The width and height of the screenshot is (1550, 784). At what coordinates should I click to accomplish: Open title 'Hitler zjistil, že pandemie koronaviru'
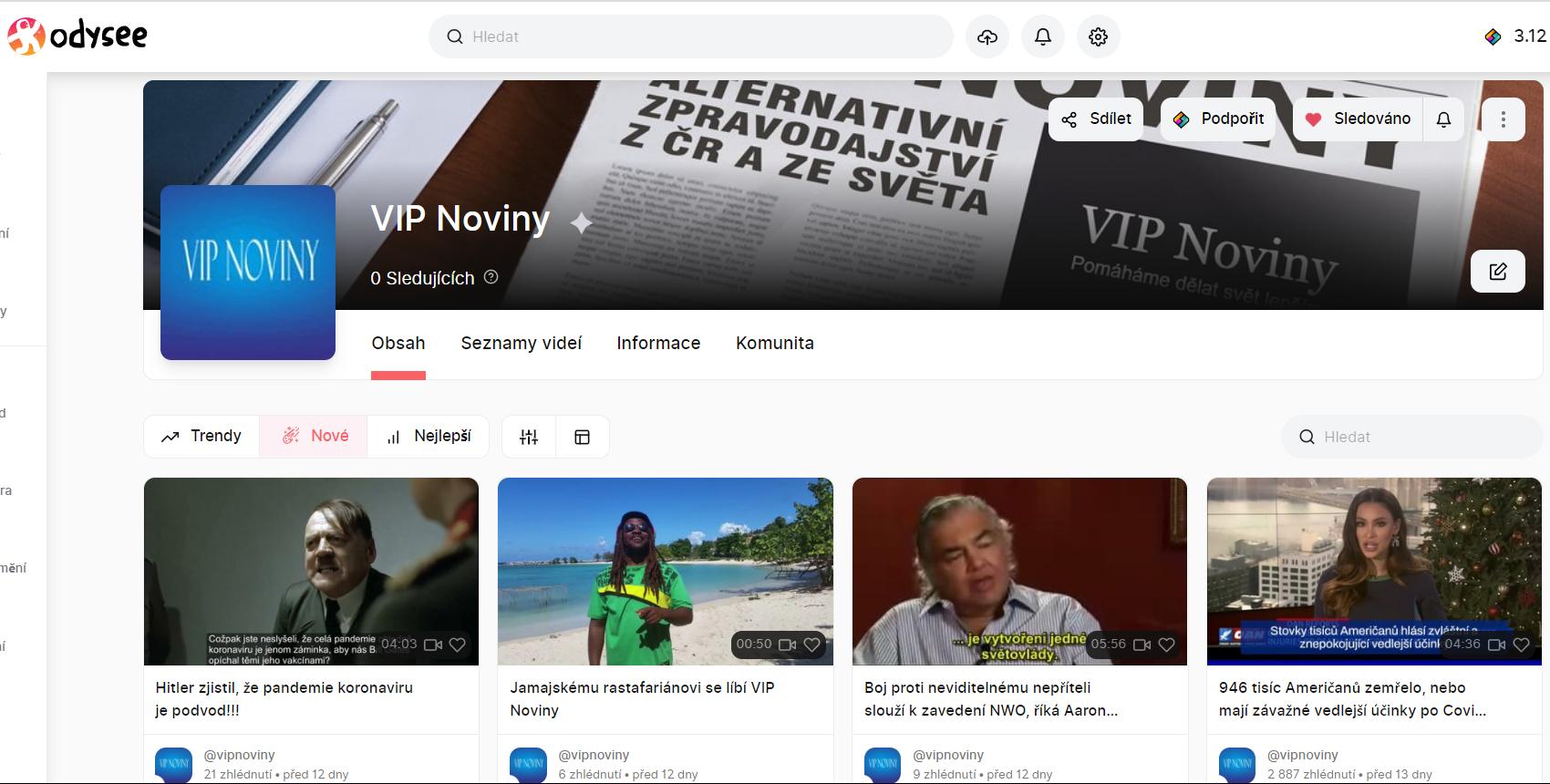284,699
